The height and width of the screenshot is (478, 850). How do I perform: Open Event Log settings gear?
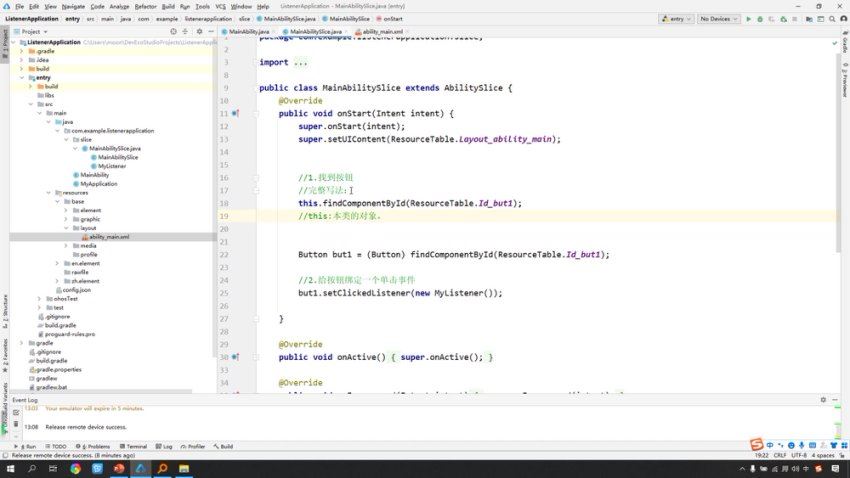click(823, 399)
